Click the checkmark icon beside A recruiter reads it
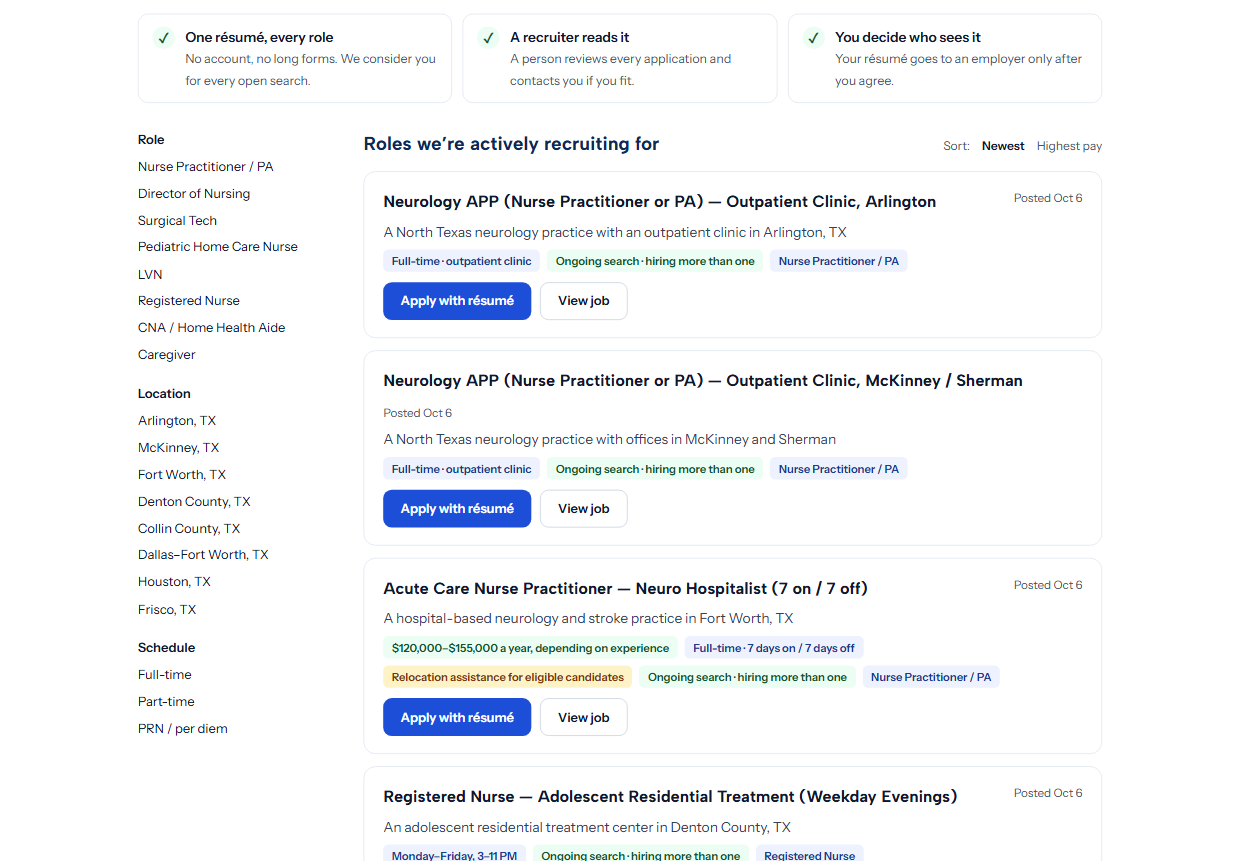Viewport: 1240px width, 861px height. pyautogui.click(x=488, y=38)
